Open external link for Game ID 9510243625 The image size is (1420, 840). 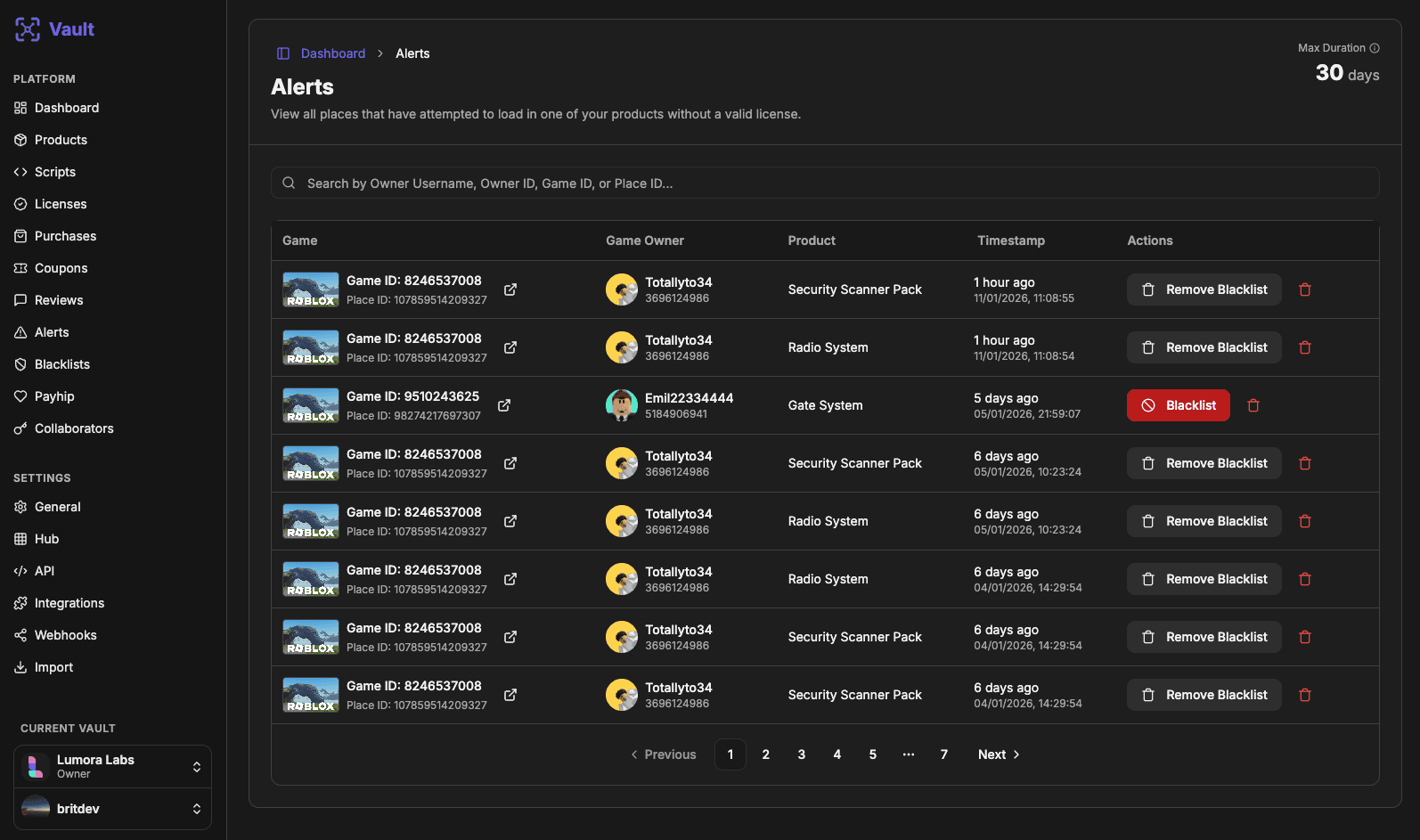504,405
